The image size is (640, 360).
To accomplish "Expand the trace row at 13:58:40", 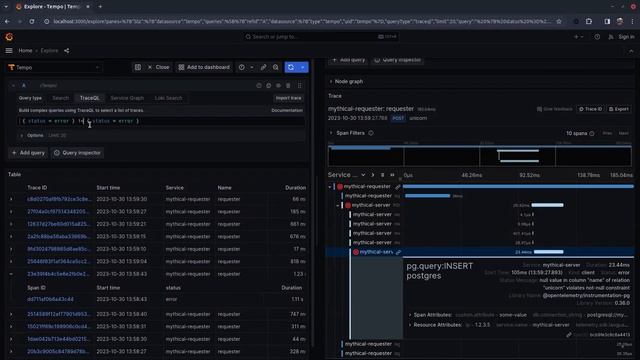I will point(11,314).
